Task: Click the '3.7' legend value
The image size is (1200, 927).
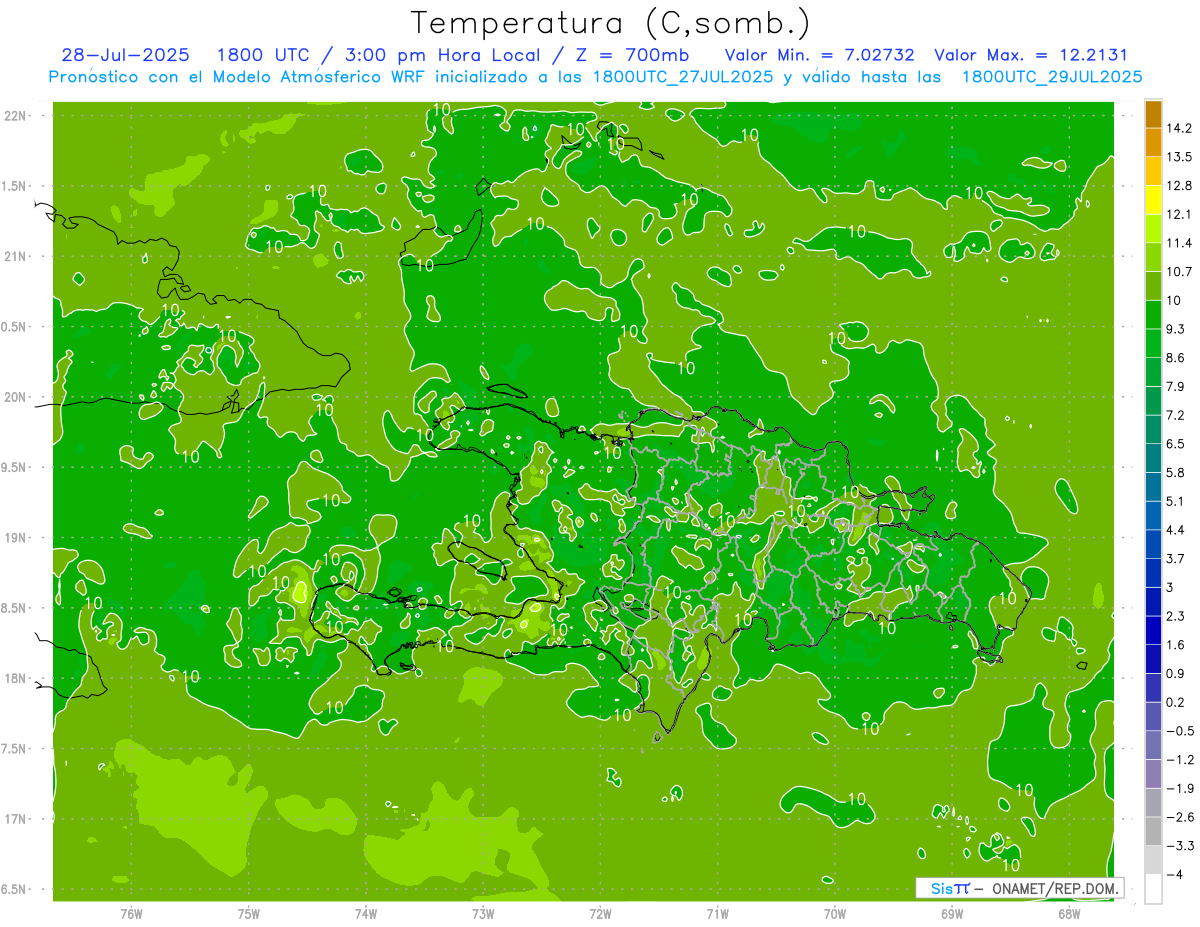Action: (x=1175, y=558)
